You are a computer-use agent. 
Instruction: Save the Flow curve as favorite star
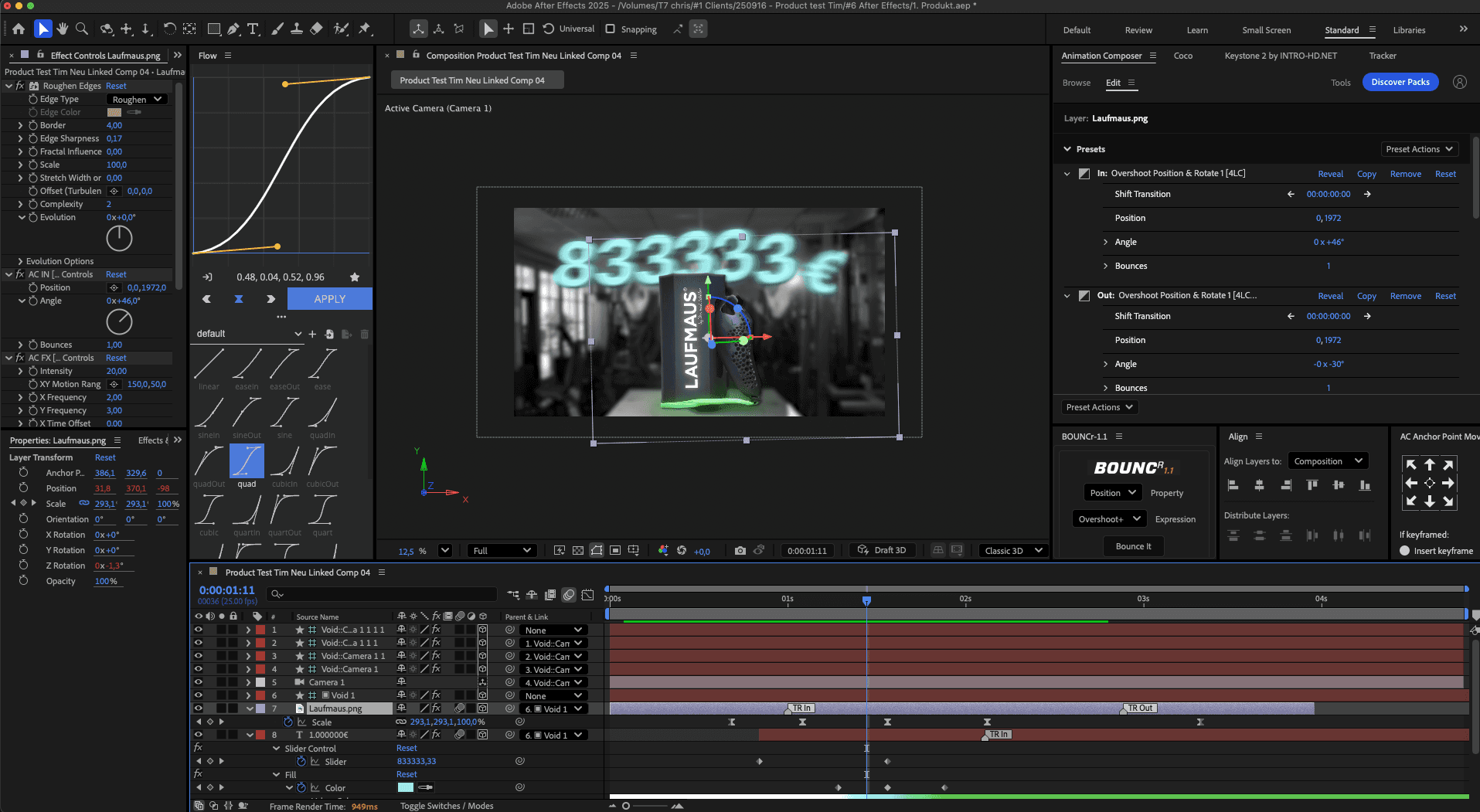355,277
